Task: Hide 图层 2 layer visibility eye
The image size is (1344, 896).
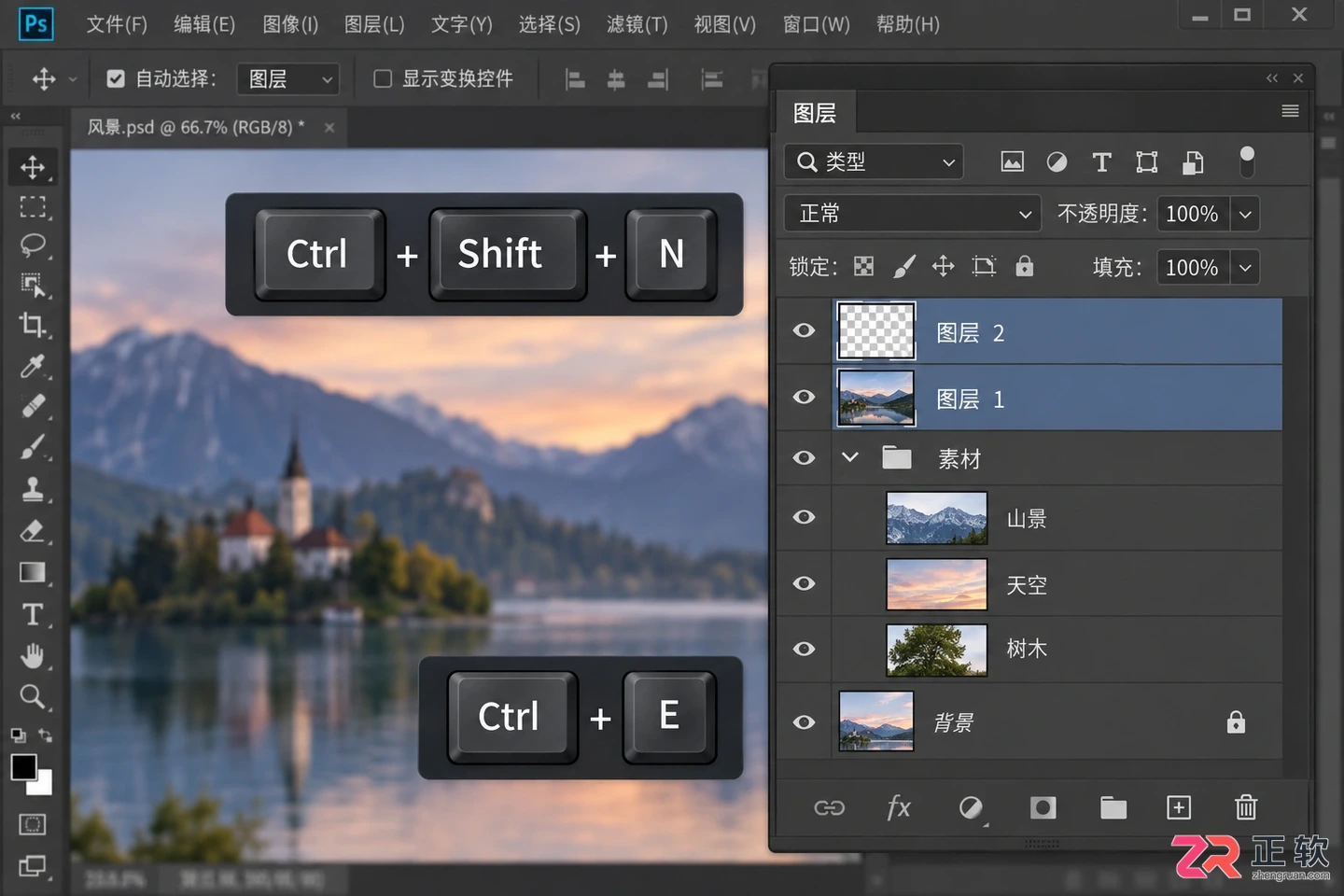Action: point(804,330)
